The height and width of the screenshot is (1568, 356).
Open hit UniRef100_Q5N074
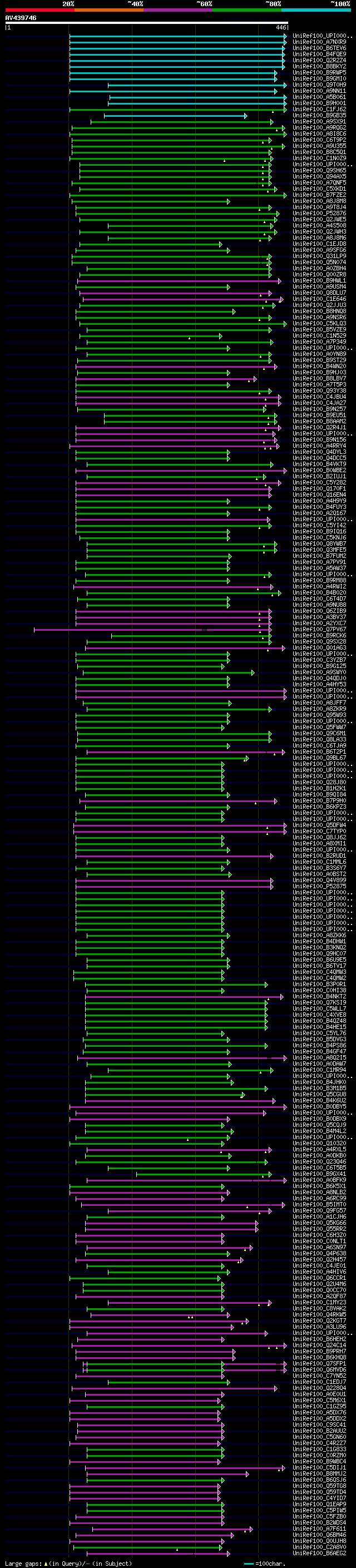click(x=319, y=263)
